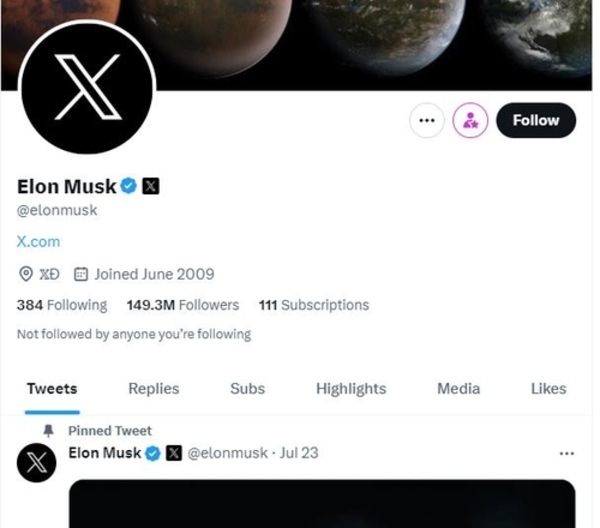The height and width of the screenshot is (528, 600).
Task: Click the X affiliation badge by profile name
Action: pos(150,186)
